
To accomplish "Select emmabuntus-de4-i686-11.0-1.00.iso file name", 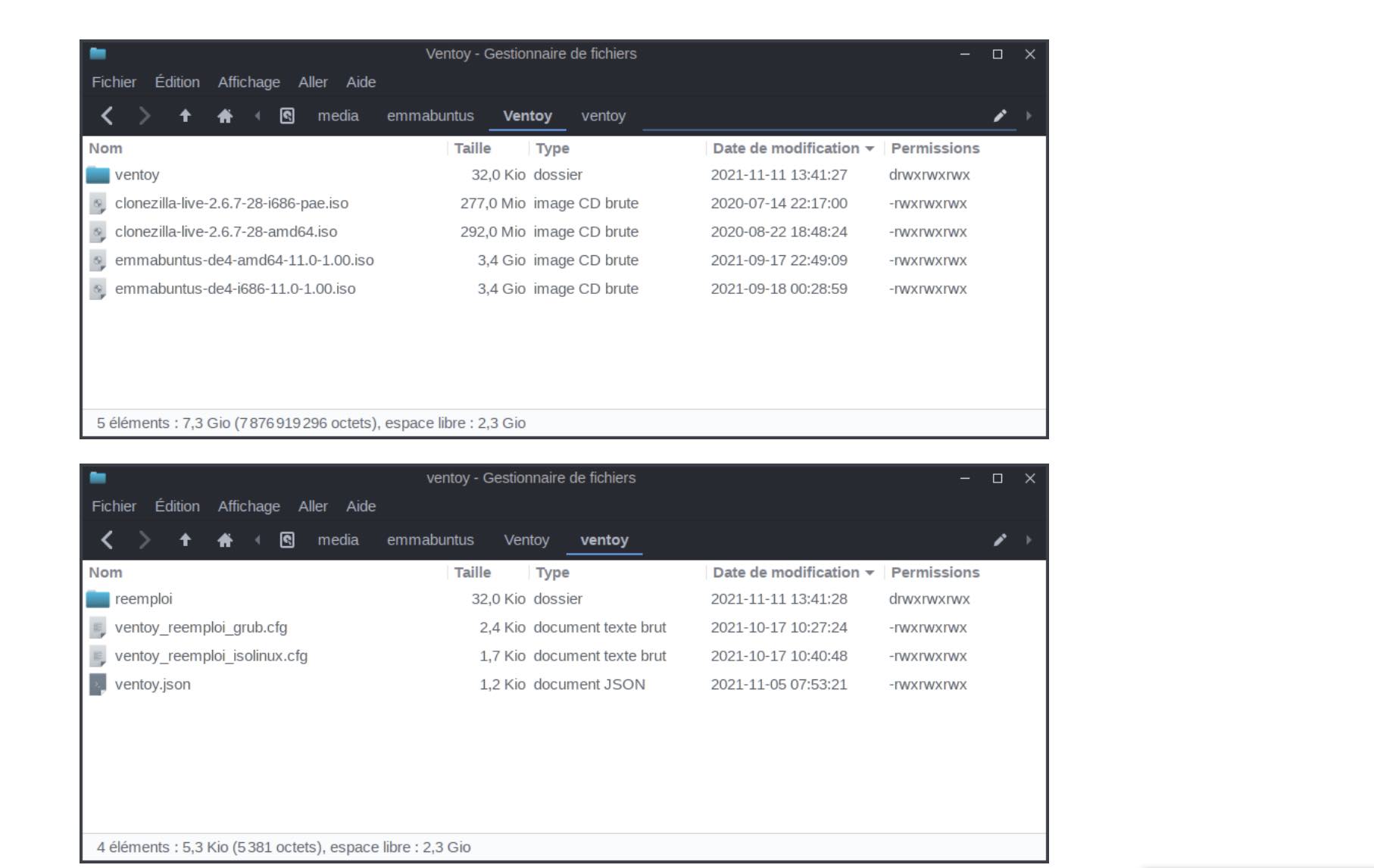I will coord(235,289).
